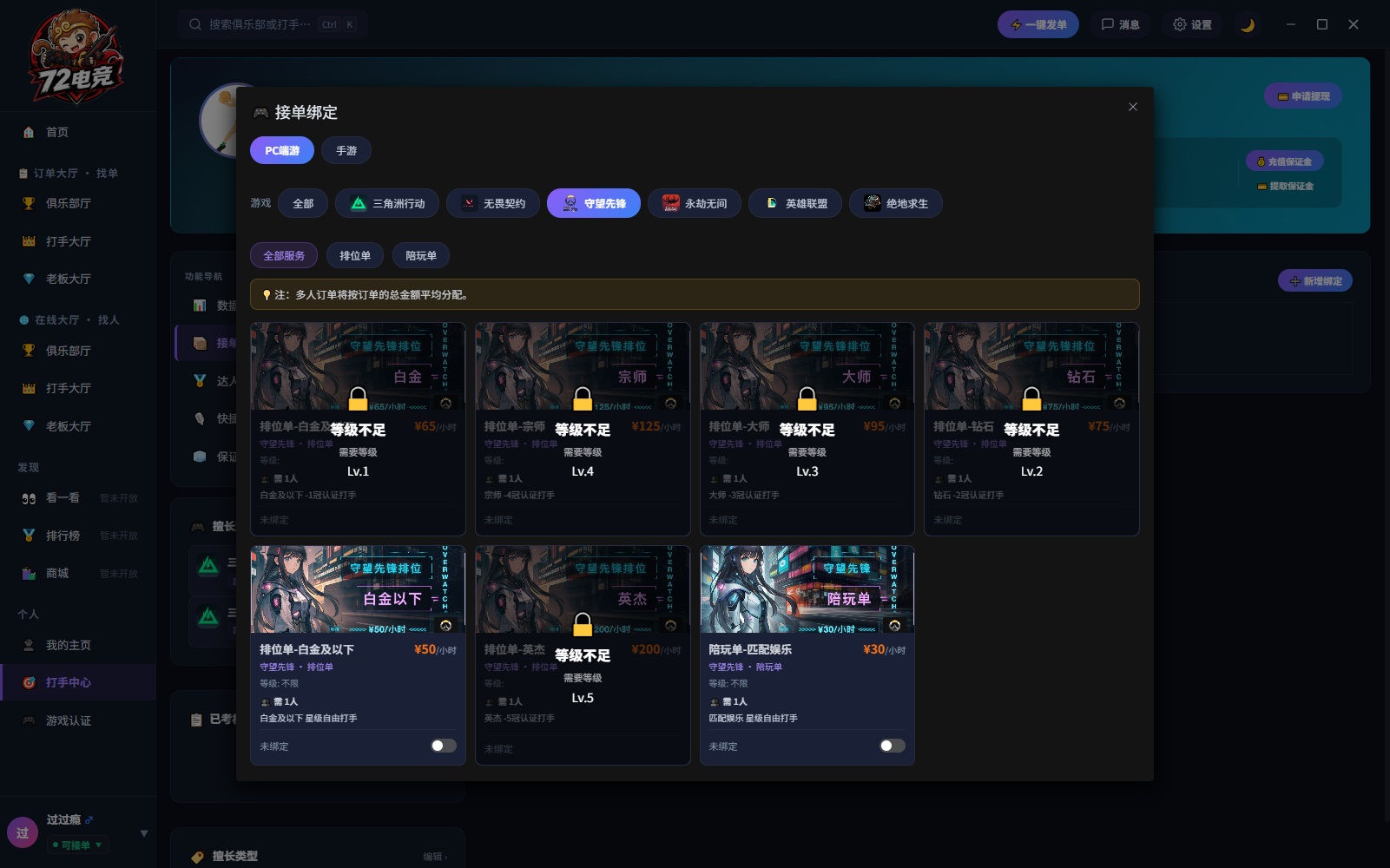Screen dimensions: 1390x868
Task: Filter by 永劫无间 game icon
Action: 670,203
